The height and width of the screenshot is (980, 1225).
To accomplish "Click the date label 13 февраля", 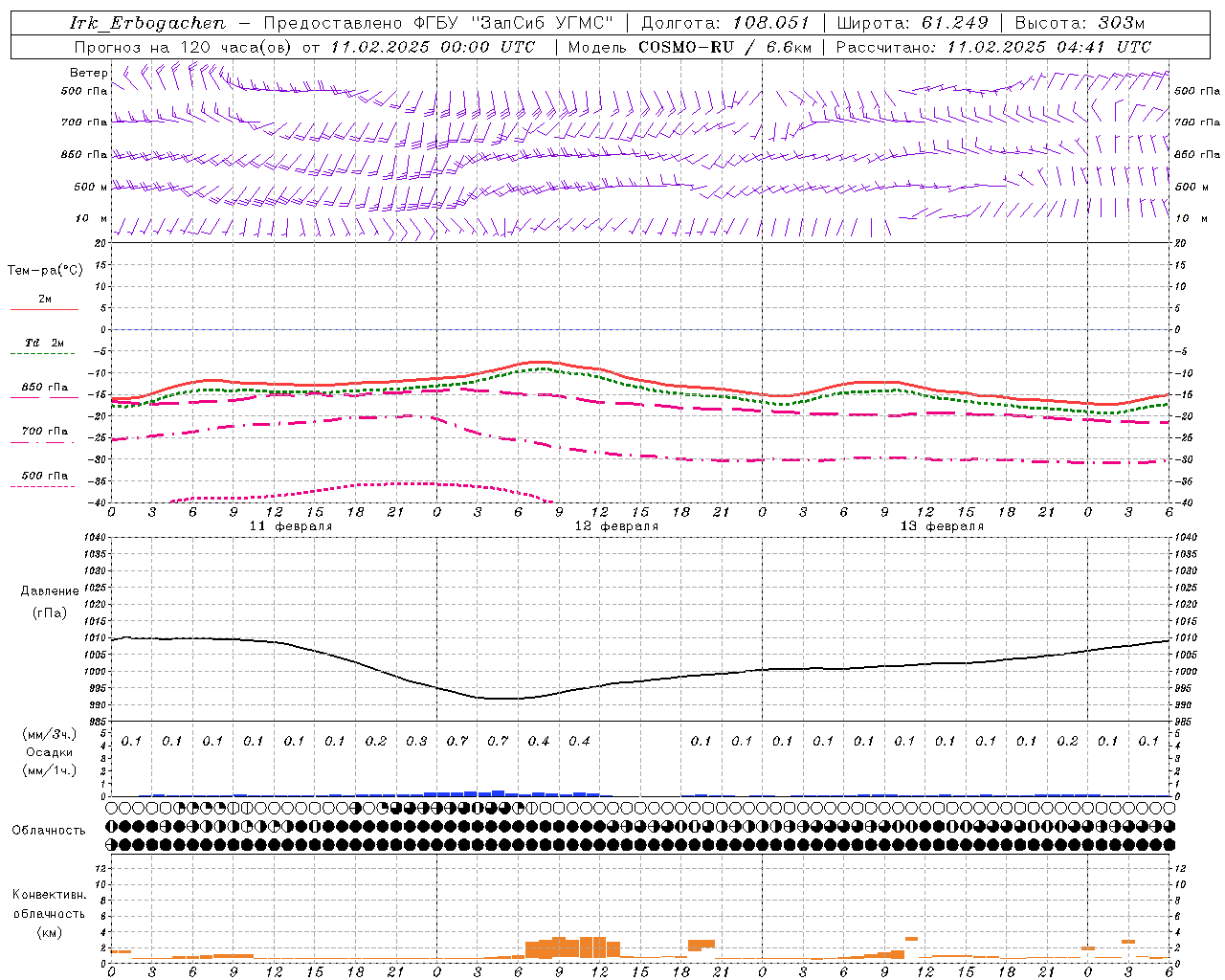I will coord(942,526).
